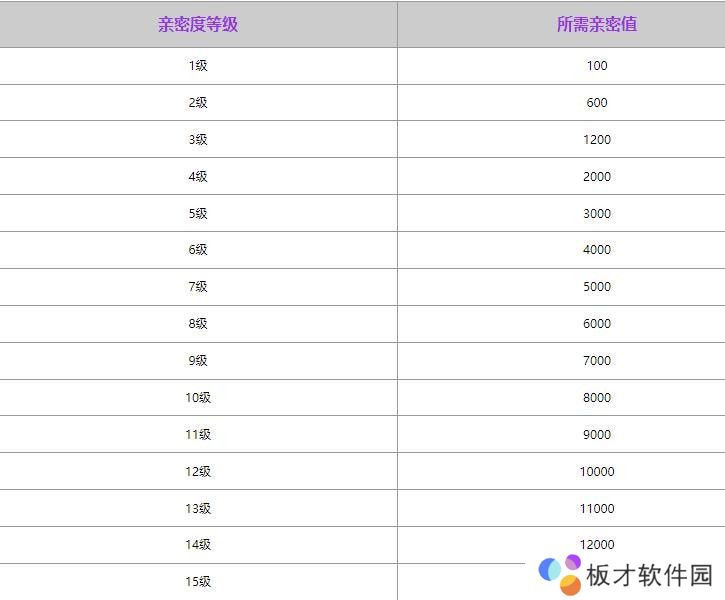This screenshot has width=725, height=600.
Task: Click the 6000 value cell
Action: (x=597, y=324)
